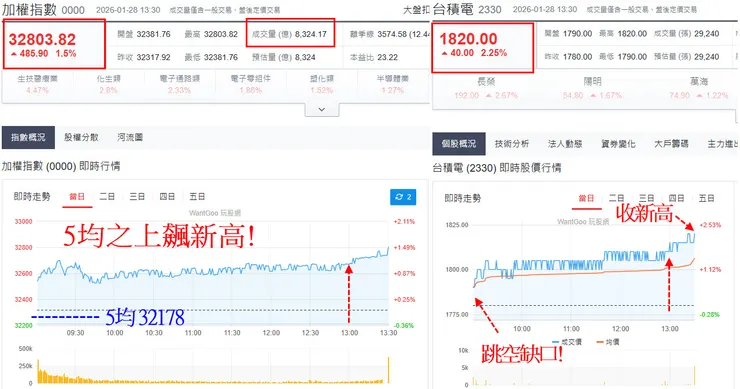
Task: Open the 法人動態 tab
Action: click(x=565, y=144)
